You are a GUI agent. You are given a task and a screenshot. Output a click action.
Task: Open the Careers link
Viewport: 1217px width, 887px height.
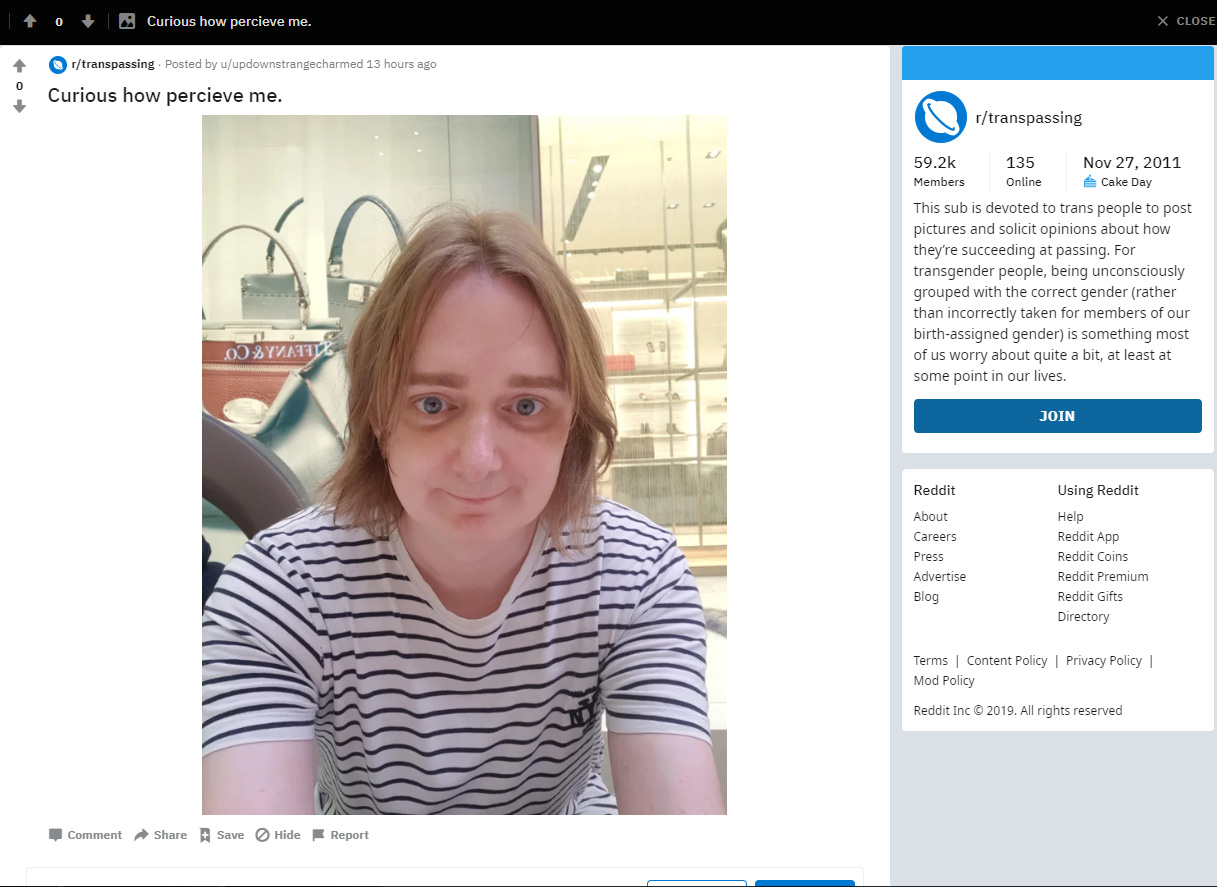tap(935, 537)
